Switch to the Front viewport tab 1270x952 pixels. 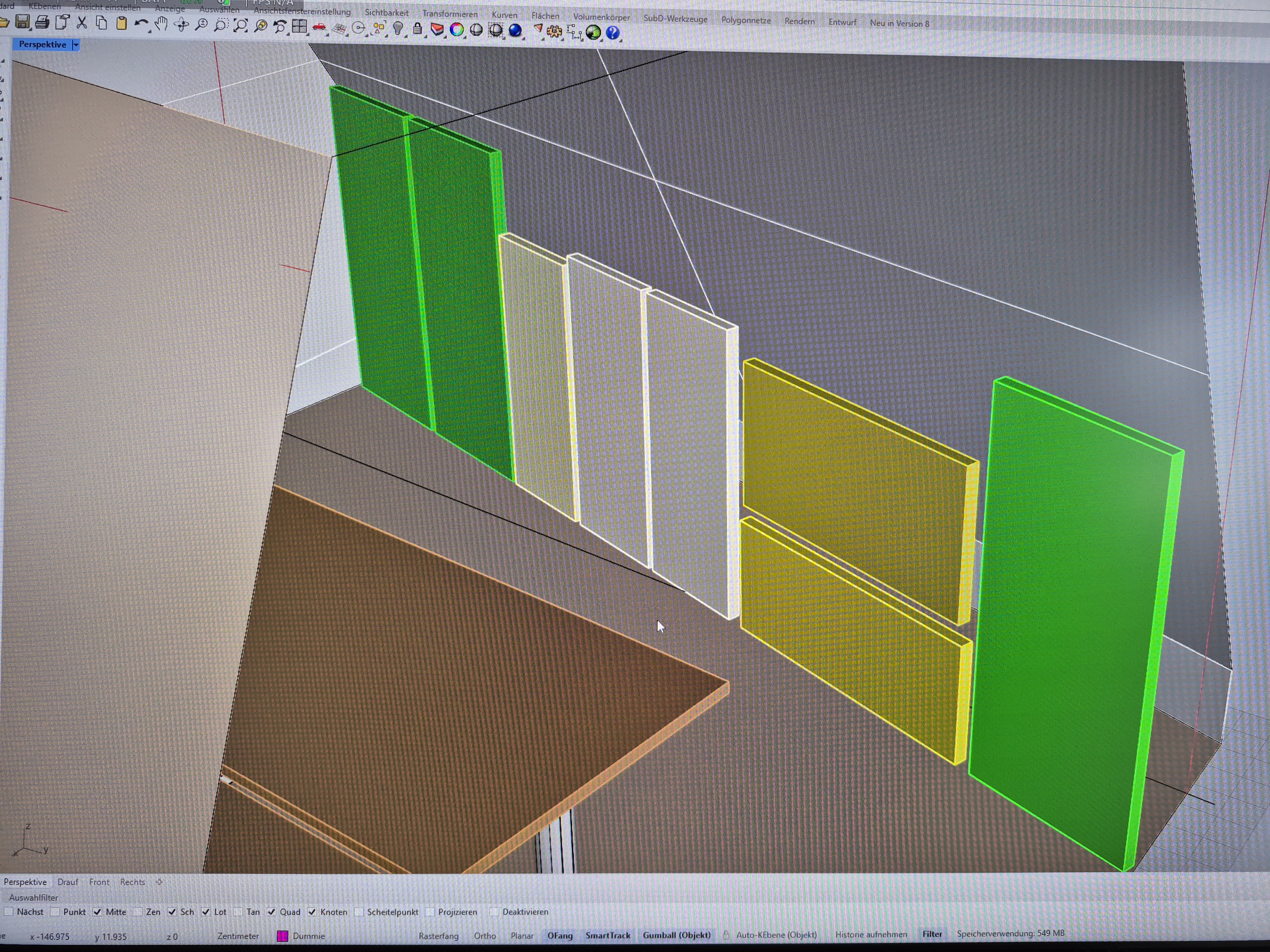pyautogui.click(x=99, y=882)
